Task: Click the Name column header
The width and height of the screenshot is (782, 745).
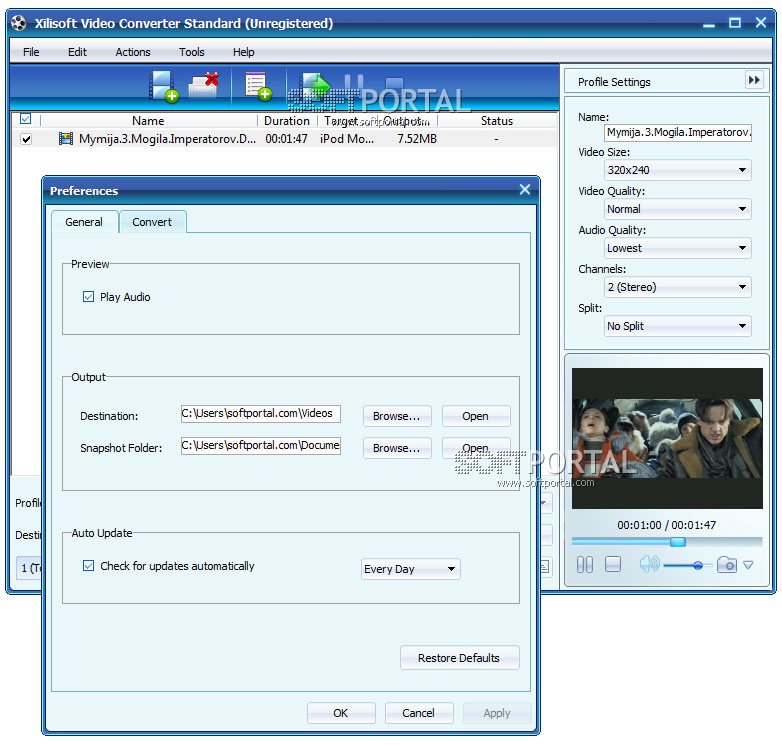Action: coord(148,121)
